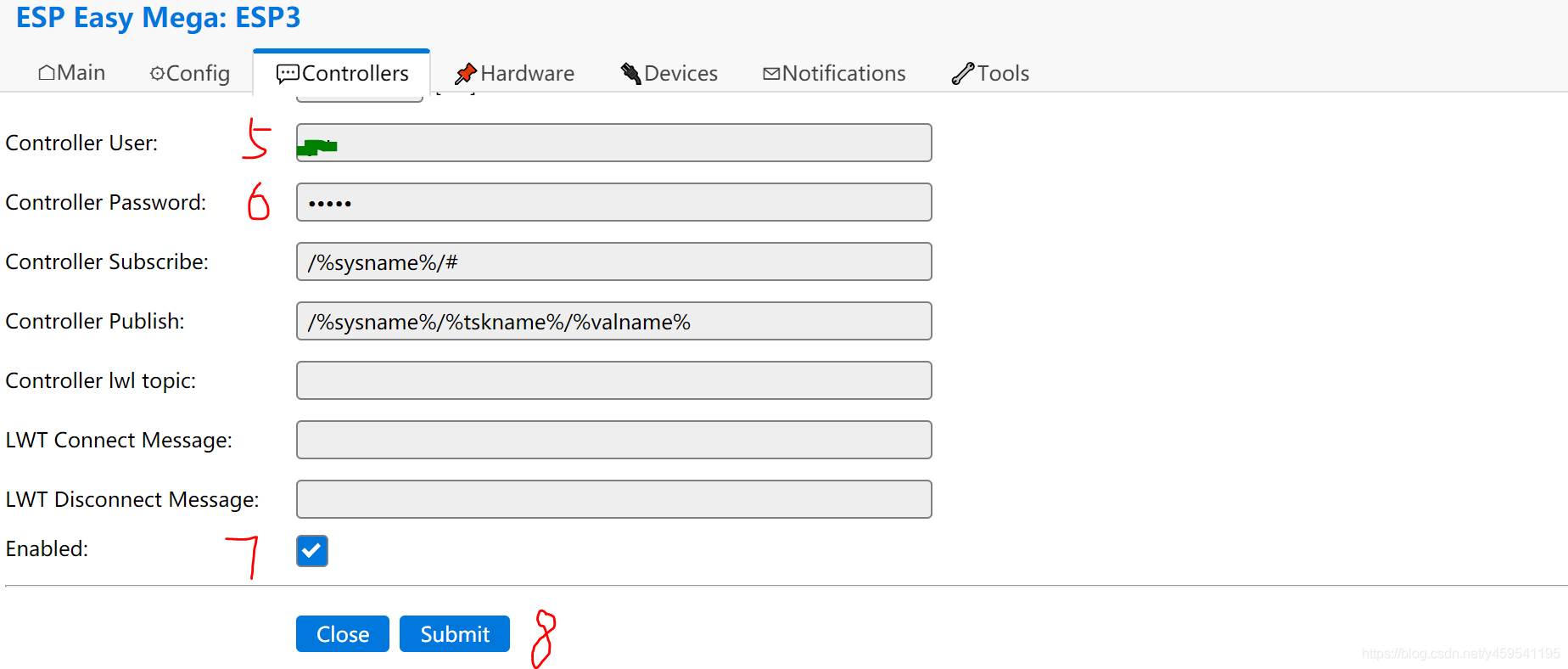Click the 'Enabled:' label
The height and width of the screenshot is (669, 1568).
point(47,548)
